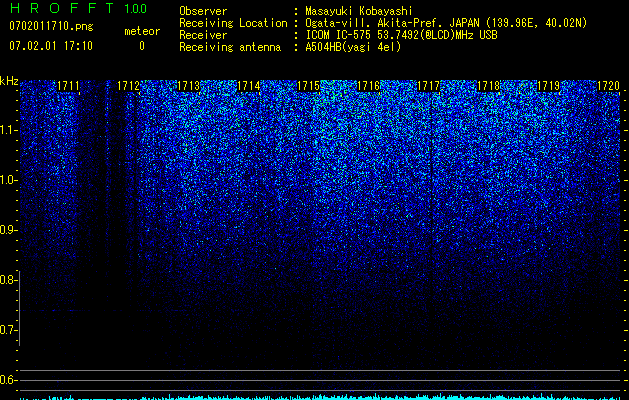Click the Observer field label
This screenshot has width=629, height=400.
tap(203, 11)
